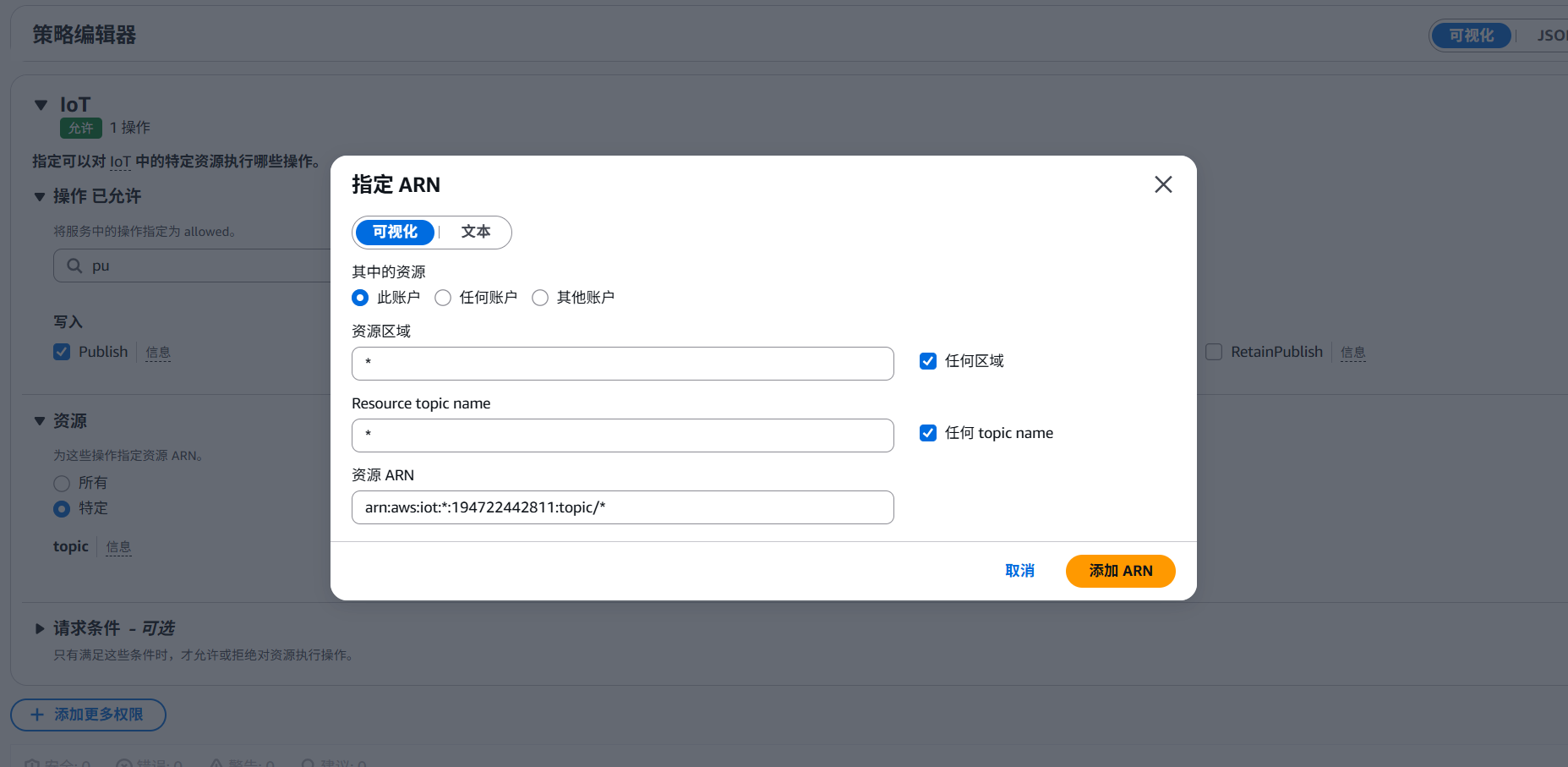Select the 任何账户 radio option
The height and width of the screenshot is (767, 1568).
click(443, 298)
